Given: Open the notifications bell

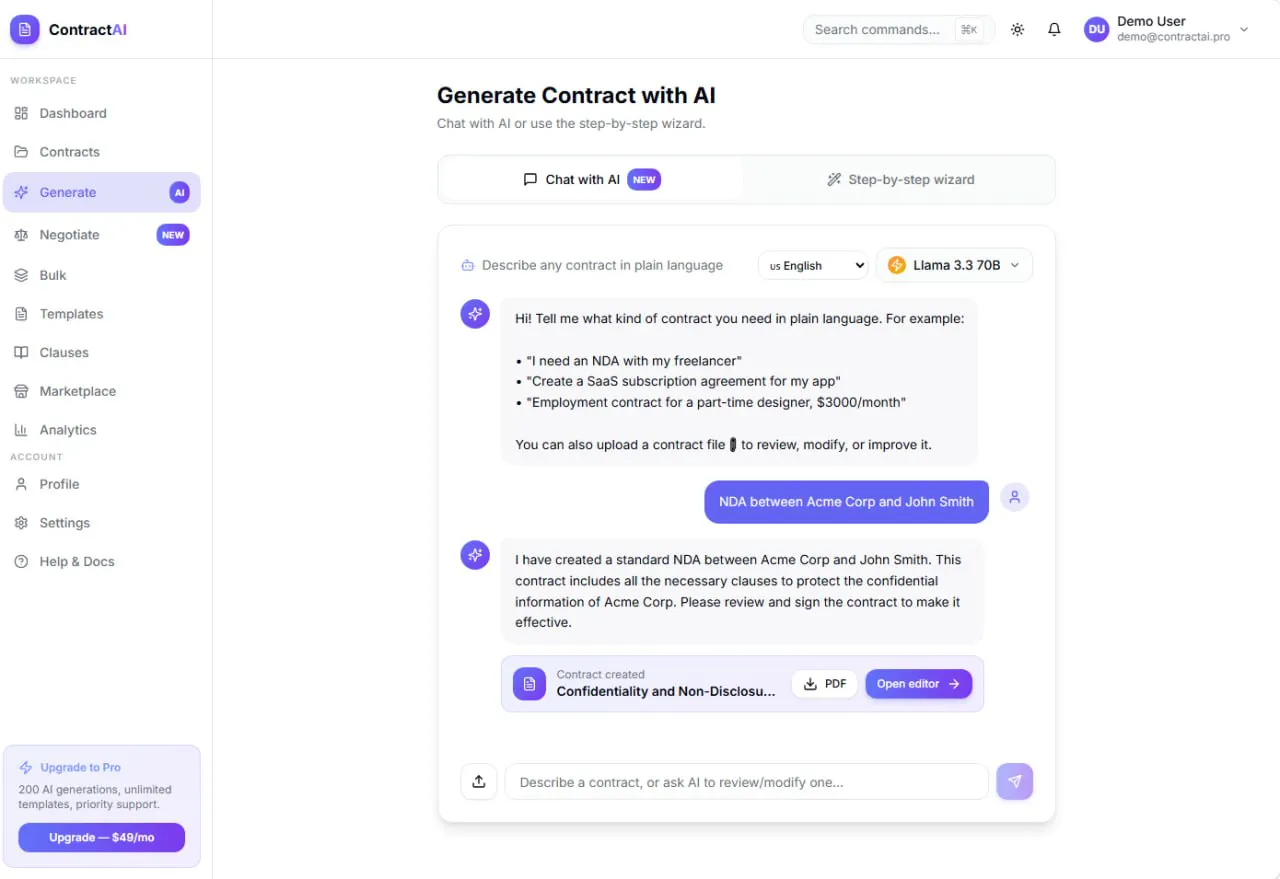Looking at the screenshot, I should pyautogui.click(x=1054, y=30).
